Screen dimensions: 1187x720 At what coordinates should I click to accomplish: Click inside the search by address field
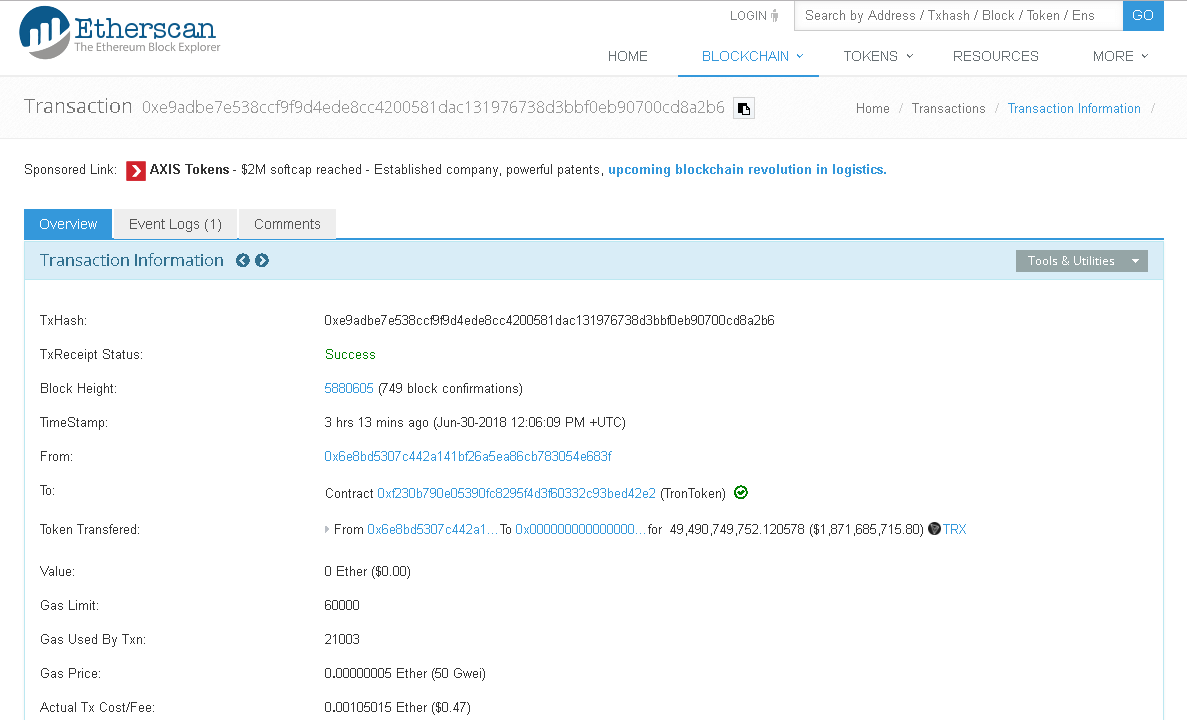pyautogui.click(x=957, y=15)
